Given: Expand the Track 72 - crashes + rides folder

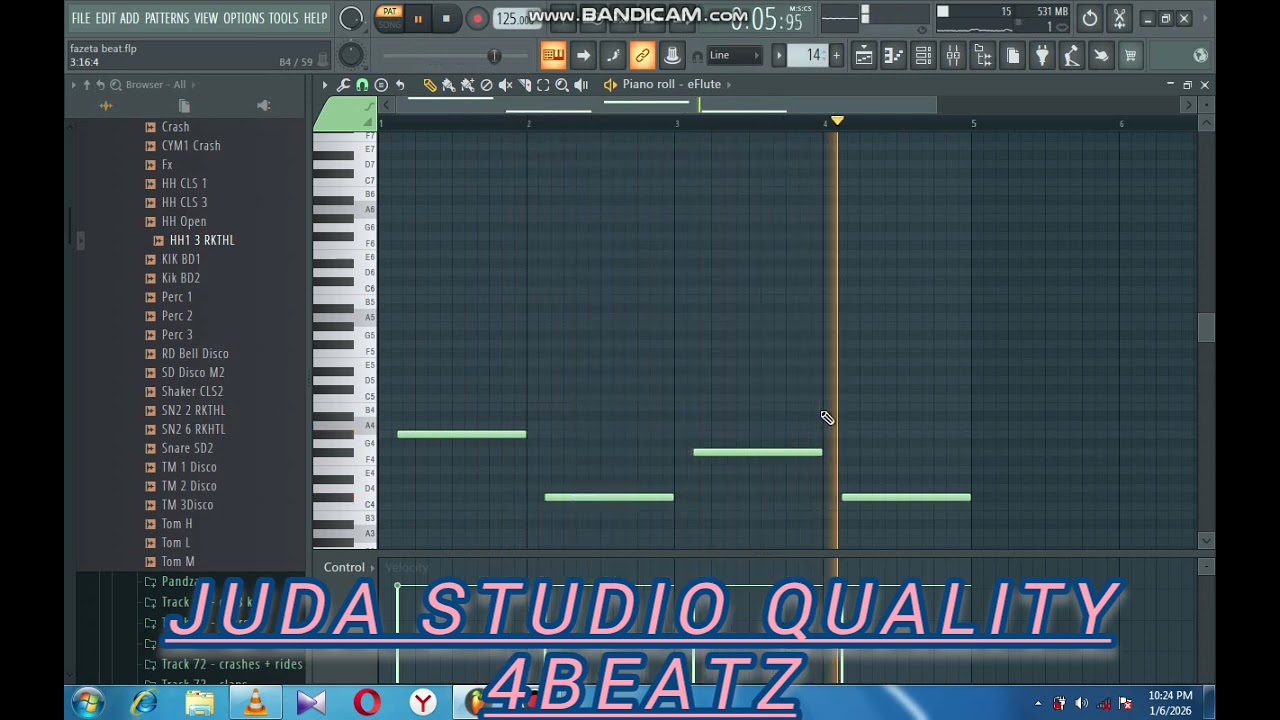Looking at the screenshot, I should click(231, 664).
